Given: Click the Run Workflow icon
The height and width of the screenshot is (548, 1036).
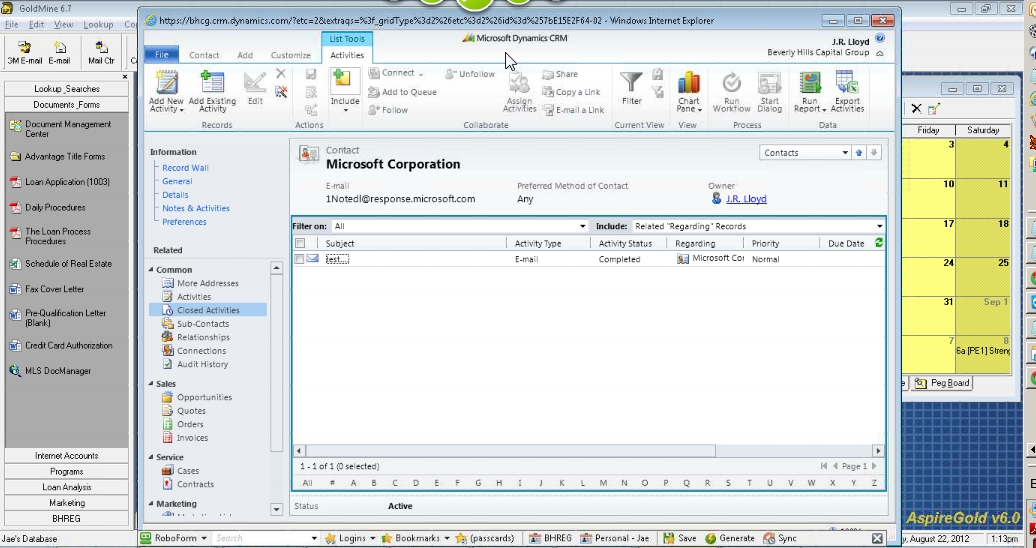Looking at the screenshot, I should click(x=731, y=84).
